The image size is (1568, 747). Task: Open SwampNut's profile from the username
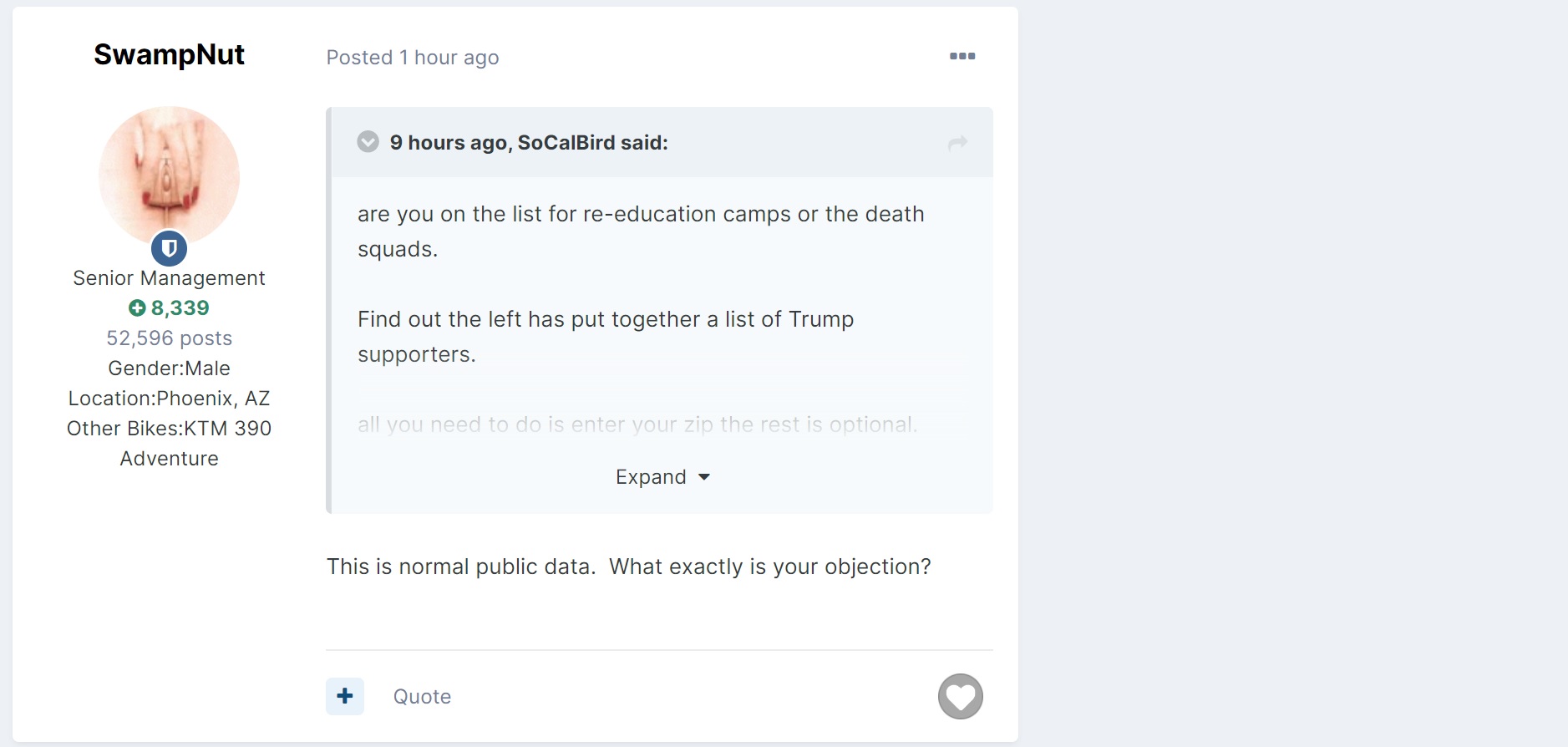(169, 54)
